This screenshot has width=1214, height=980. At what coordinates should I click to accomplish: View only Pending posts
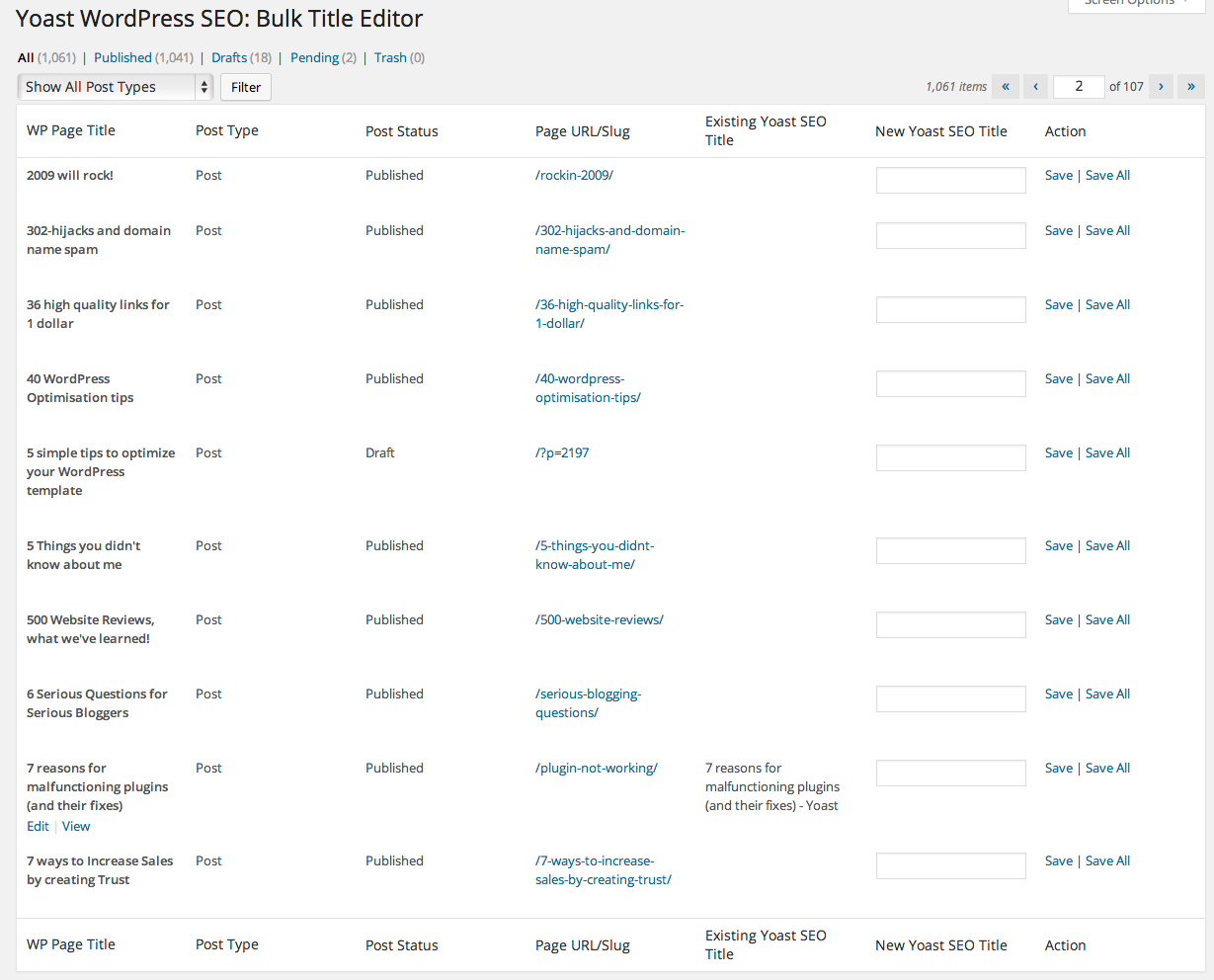pyautogui.click(x=313, y=57)
